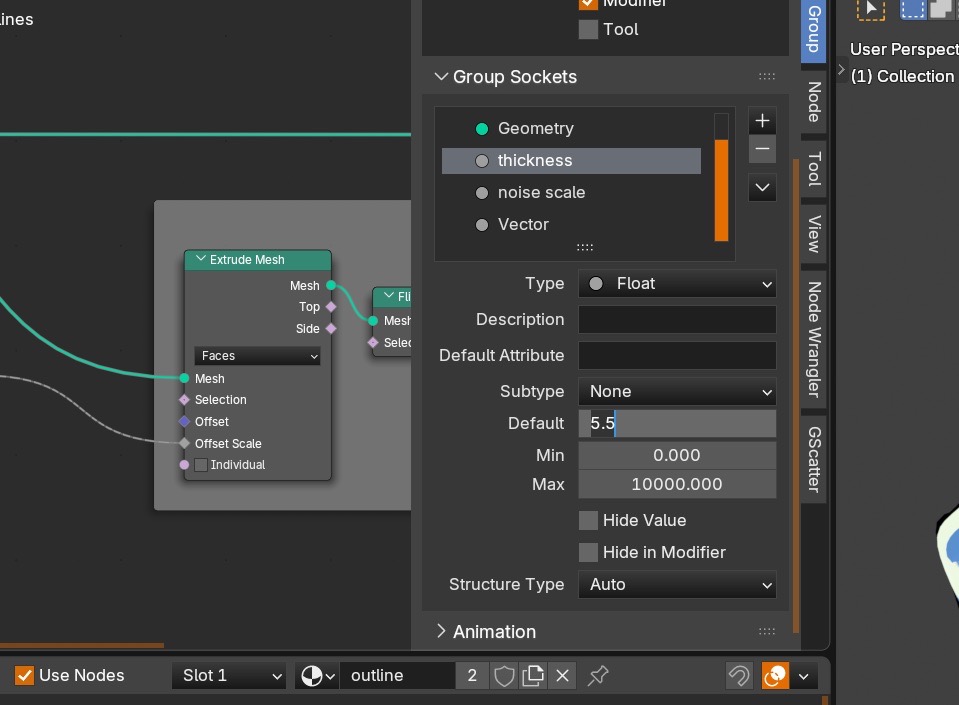959x705 pixels.
Task: Open the Subtype None dropdown
Action: 677,392
